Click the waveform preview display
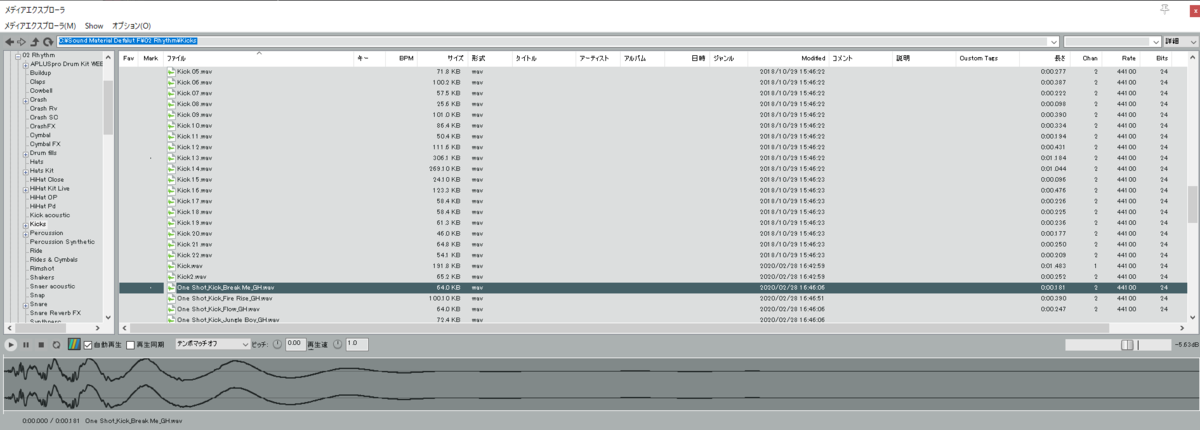 click(x=600, y=384)
